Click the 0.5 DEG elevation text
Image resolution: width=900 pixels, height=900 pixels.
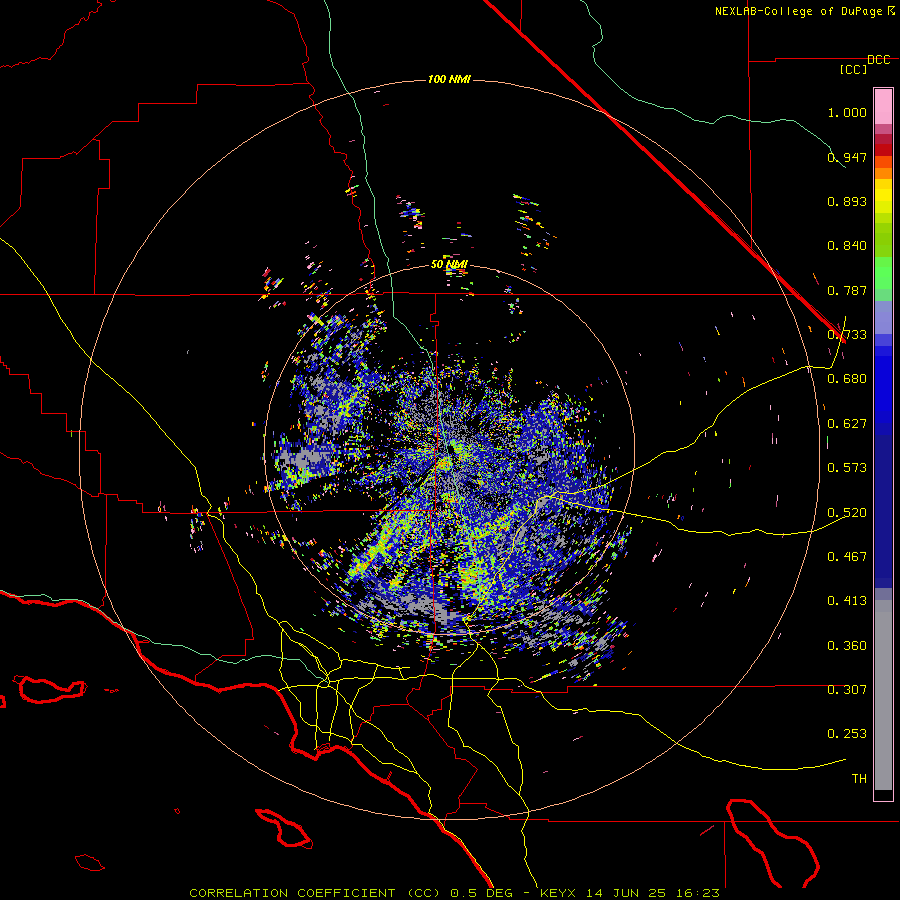point(481,893)
